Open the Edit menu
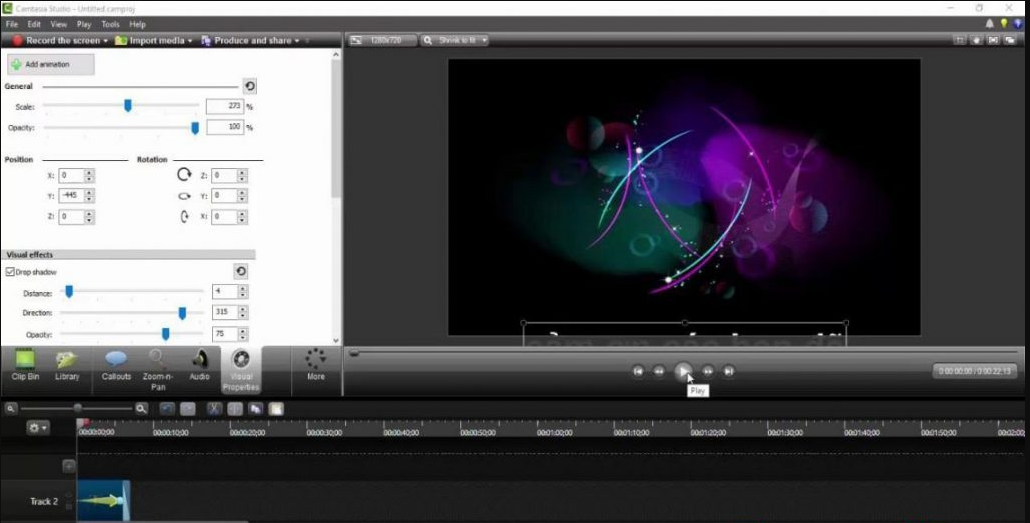Viewport: 1030px width, 523px height. point(34,24)
